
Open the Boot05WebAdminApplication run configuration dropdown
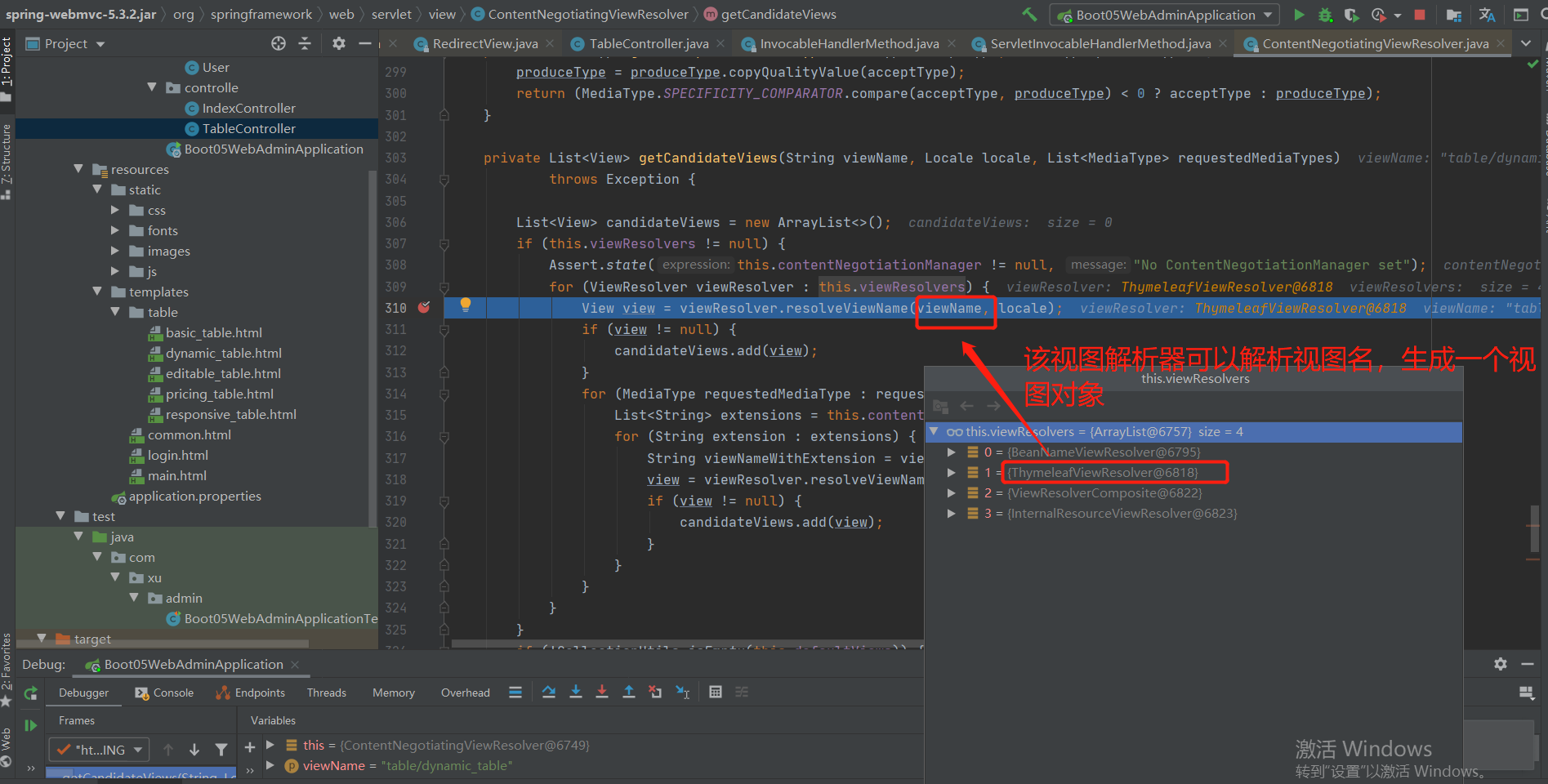tap(1165, 15)
